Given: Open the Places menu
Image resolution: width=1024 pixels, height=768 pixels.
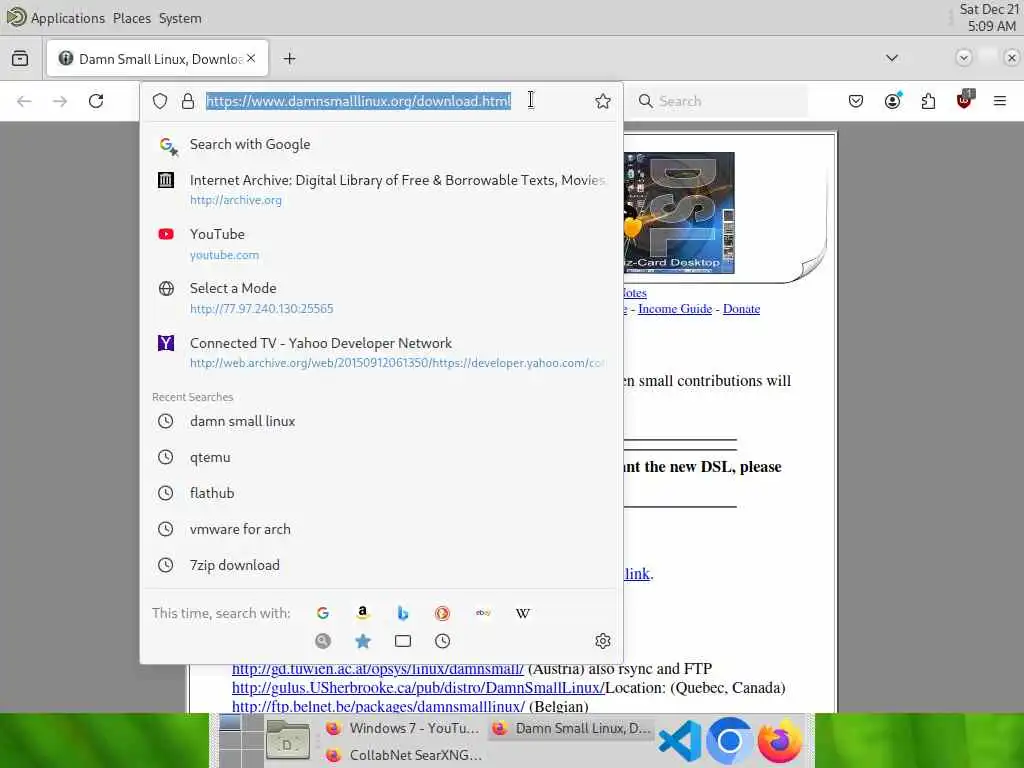Looking at the screenshot, I should [132, 18].
